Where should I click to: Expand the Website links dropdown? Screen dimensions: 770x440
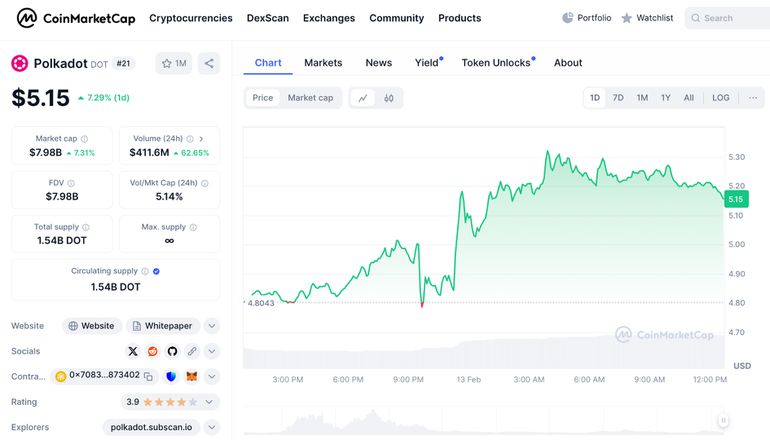point(211,326)
